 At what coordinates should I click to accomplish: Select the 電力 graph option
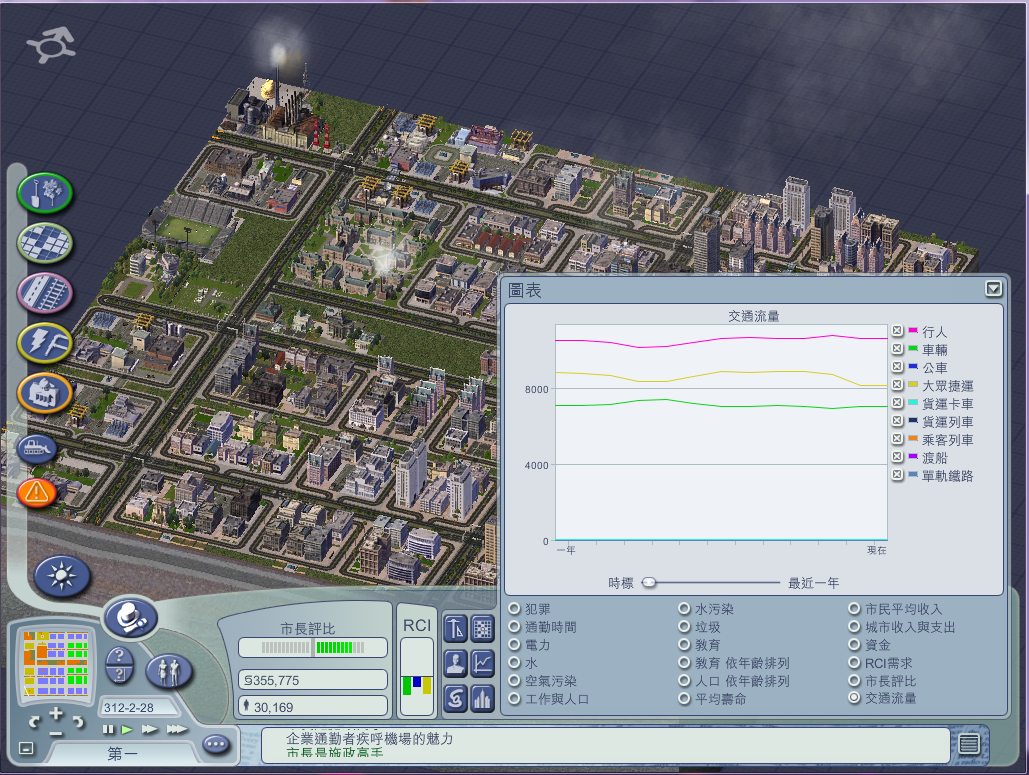pos(514,645)
